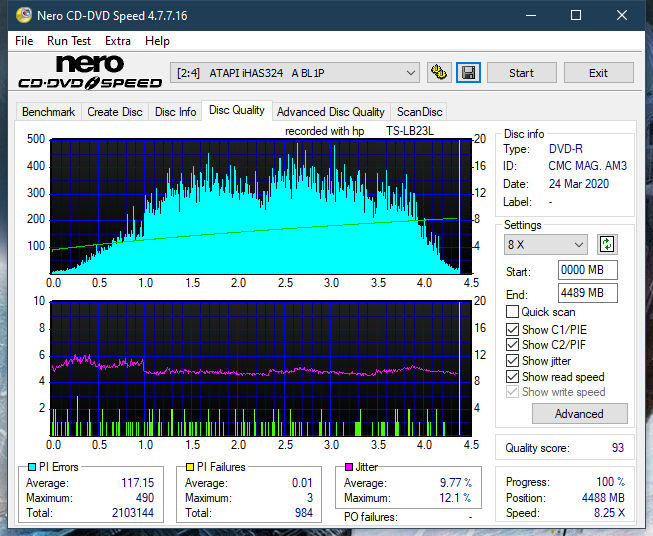Click the disc ID CMC MAG. AM3
This screenshot has width=653, height=536.
tap(587, 166)
